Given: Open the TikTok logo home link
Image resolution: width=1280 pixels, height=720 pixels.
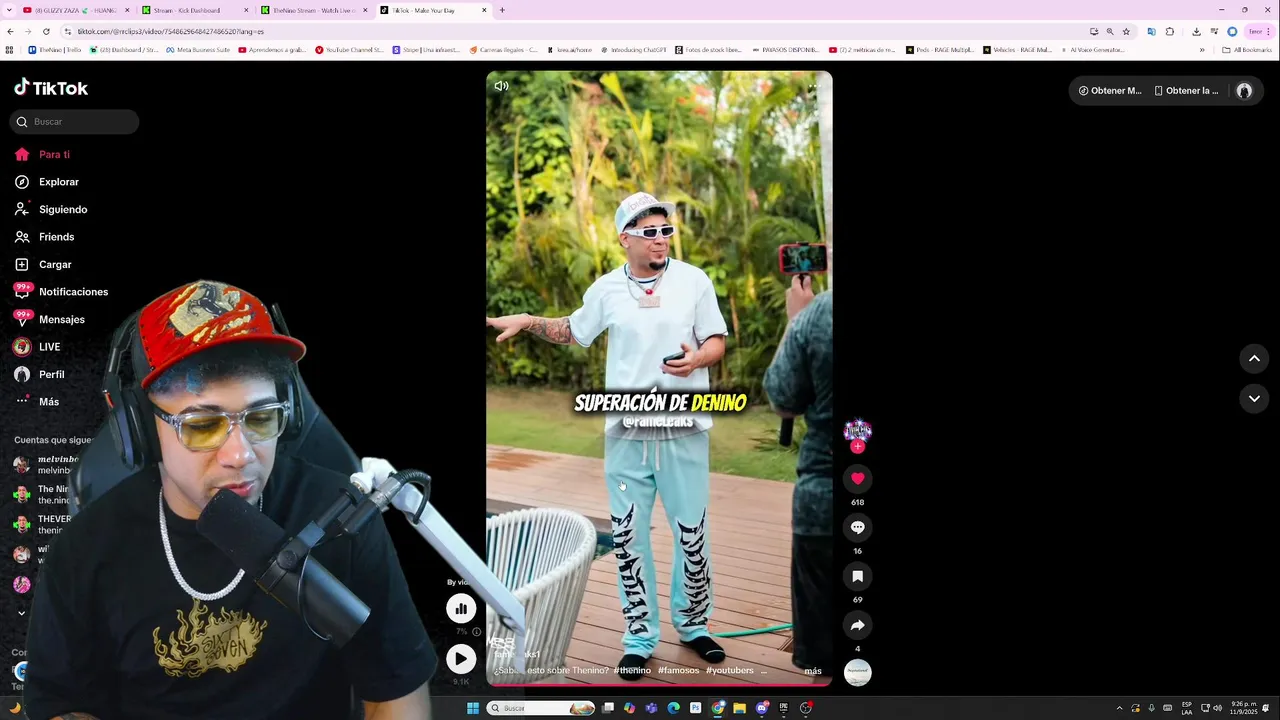Looking at the screenshot, I should 51,88.
